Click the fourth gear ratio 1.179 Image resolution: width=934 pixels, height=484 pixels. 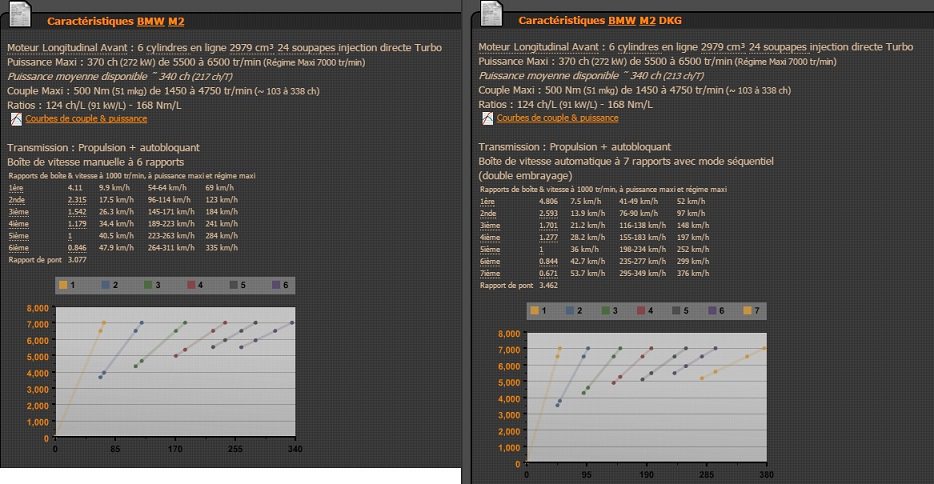tap(77, 224)
